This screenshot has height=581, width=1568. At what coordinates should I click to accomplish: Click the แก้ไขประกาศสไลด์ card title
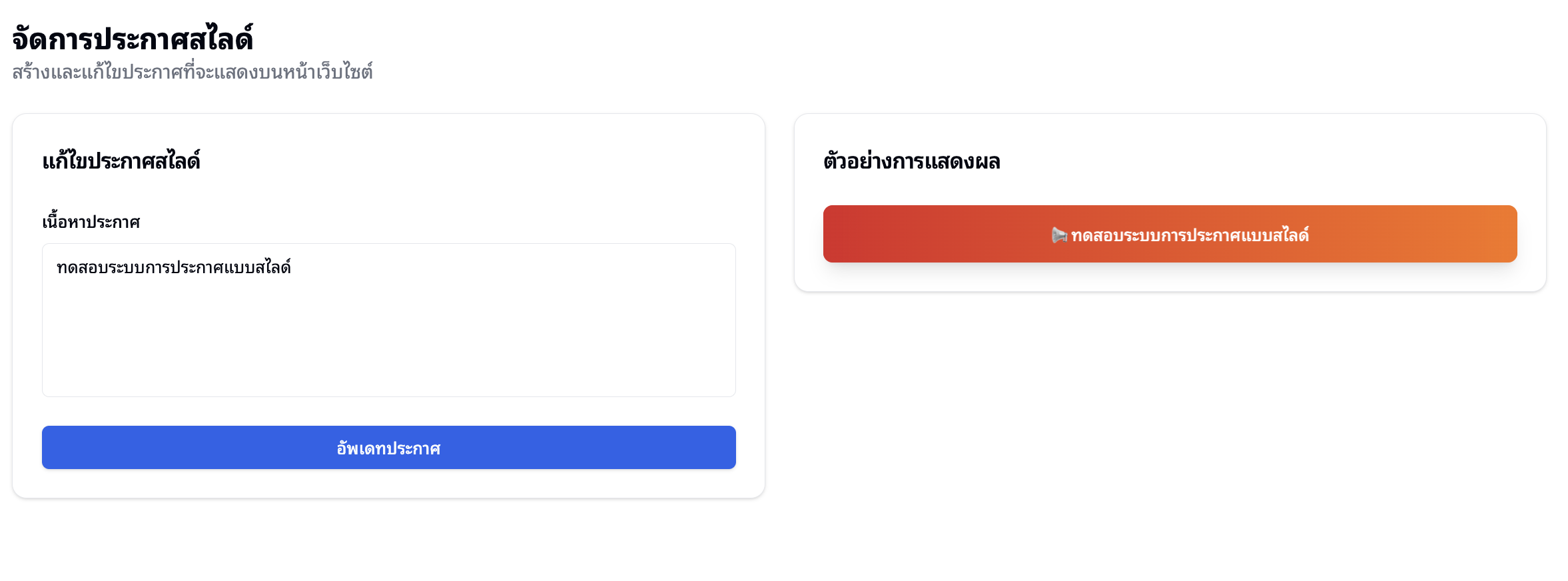pos(121,161)
